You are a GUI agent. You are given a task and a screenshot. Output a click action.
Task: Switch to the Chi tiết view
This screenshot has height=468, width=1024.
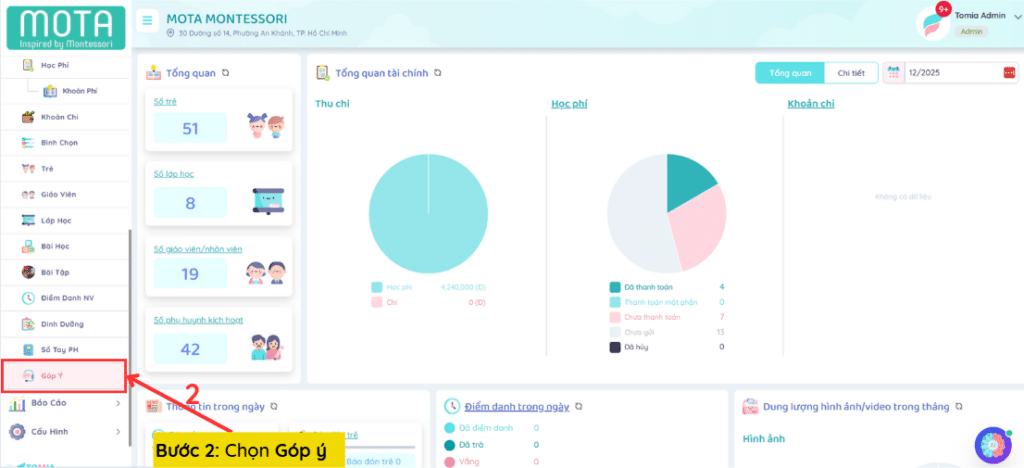pos(851,73)
